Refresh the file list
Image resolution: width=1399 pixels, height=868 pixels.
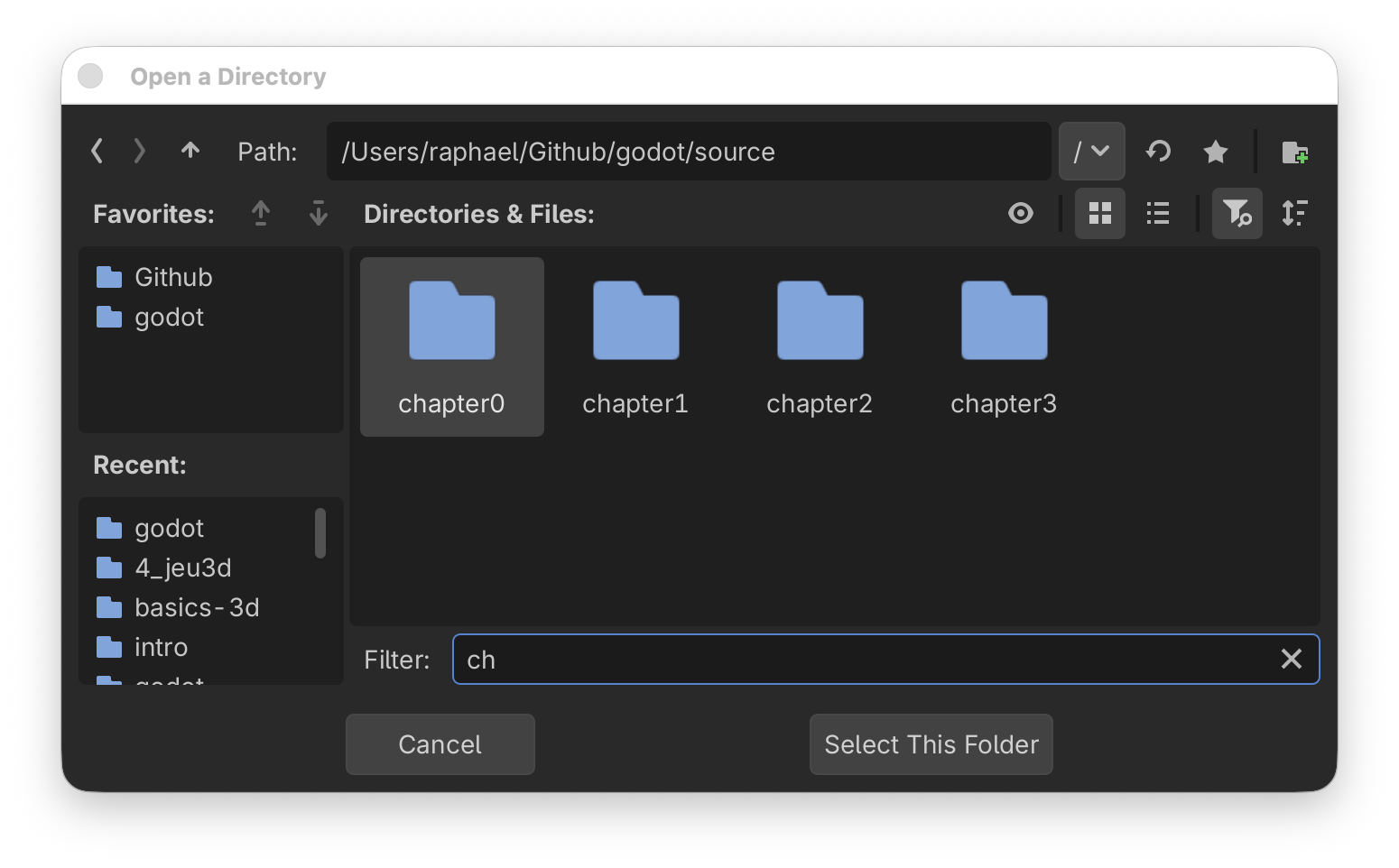click(x=1158, y=152)
